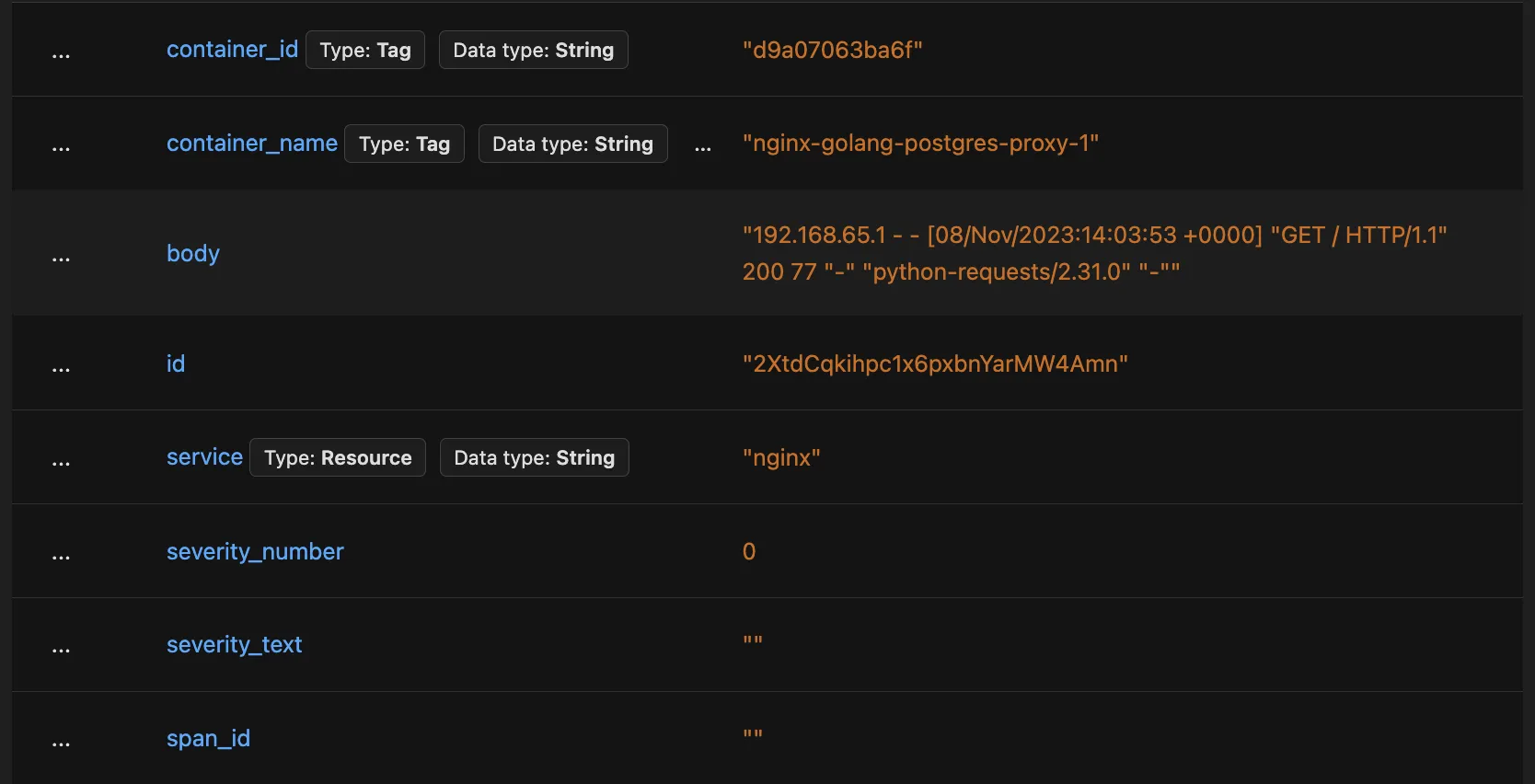Click the Data type: String badge on container_id

coord(534,50)
